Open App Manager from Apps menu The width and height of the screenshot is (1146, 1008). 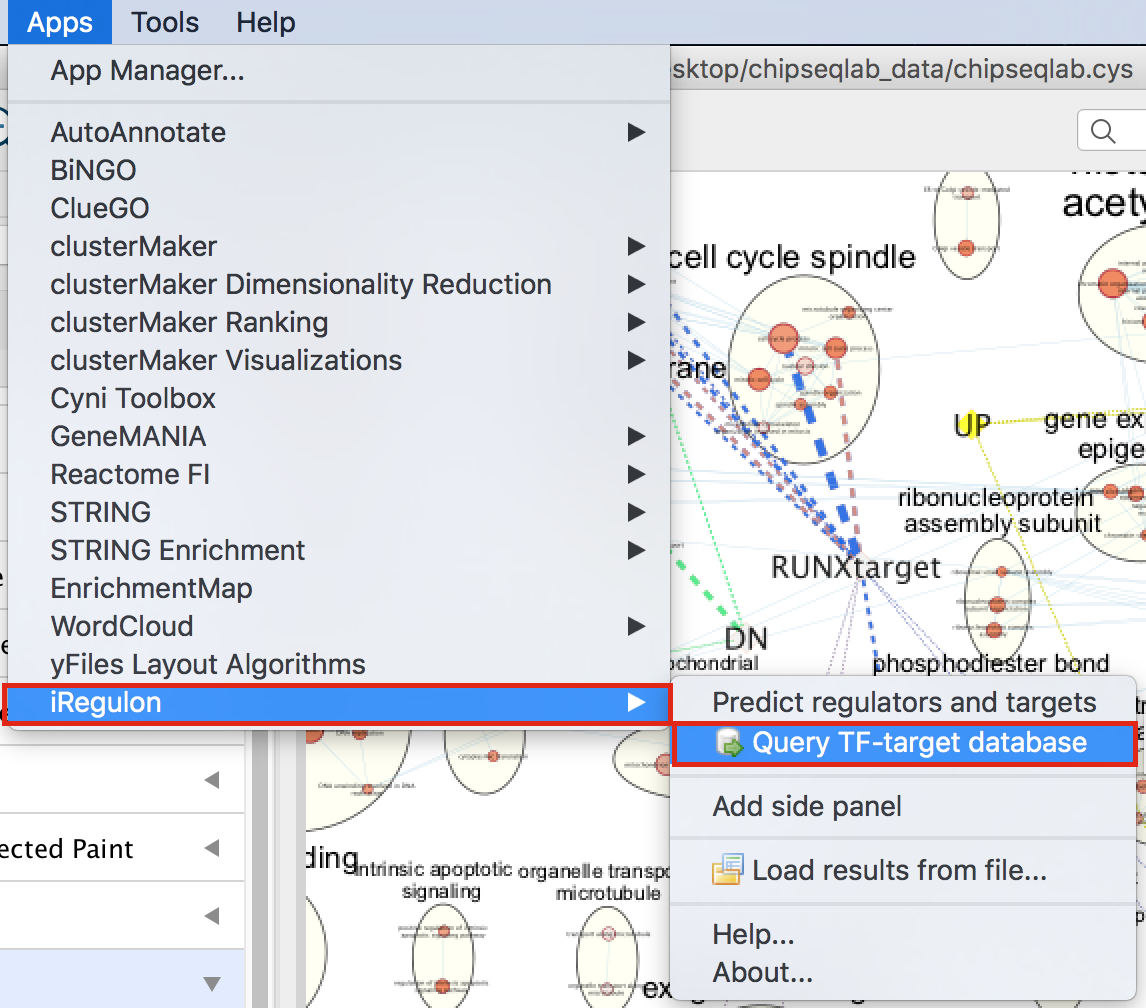147,71
